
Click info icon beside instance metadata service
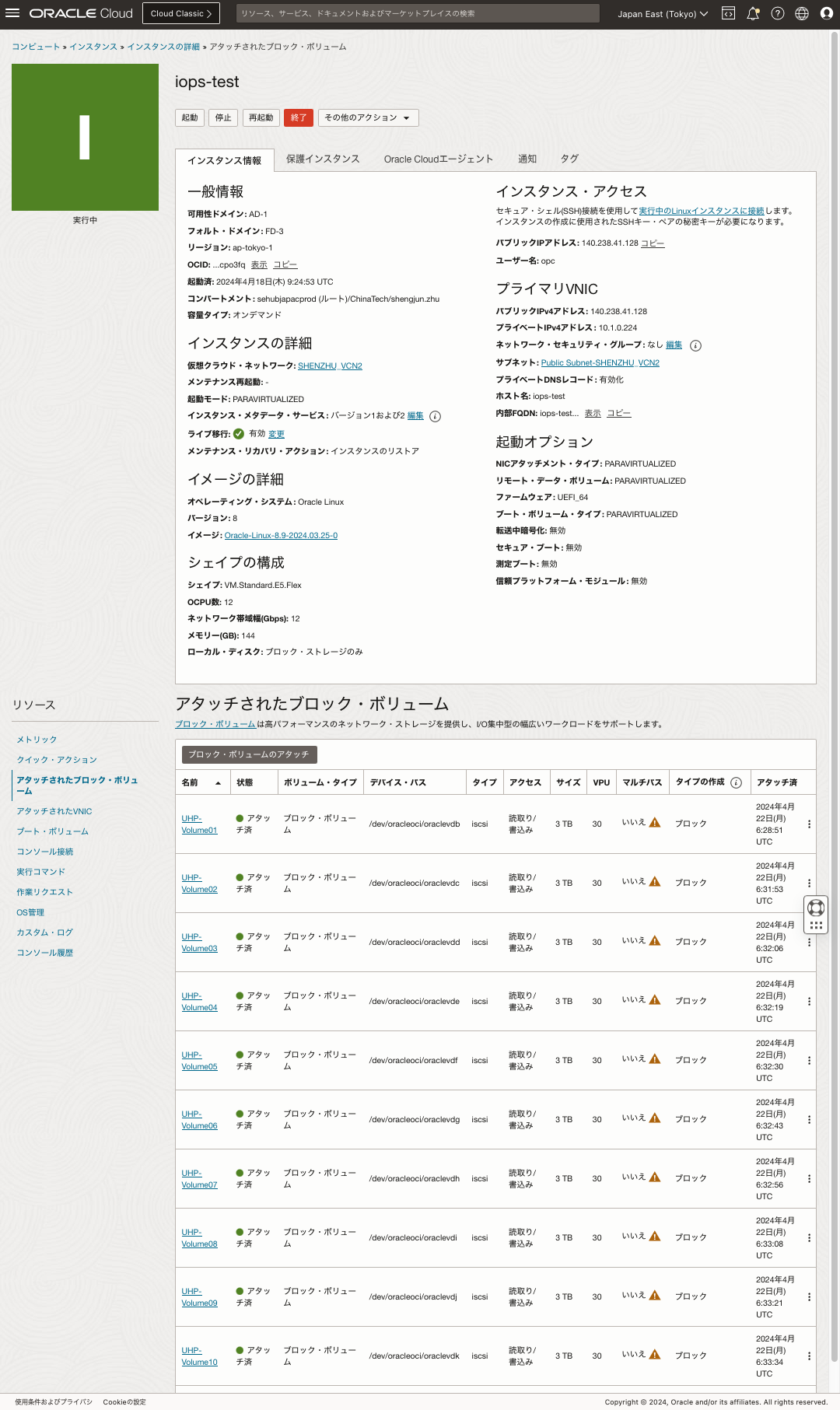pyautogui.click(x=436, y=416)
